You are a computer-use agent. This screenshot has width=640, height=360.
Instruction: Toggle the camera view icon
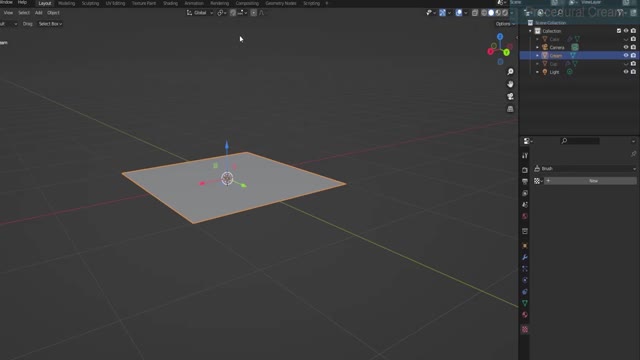coord(510,96)
